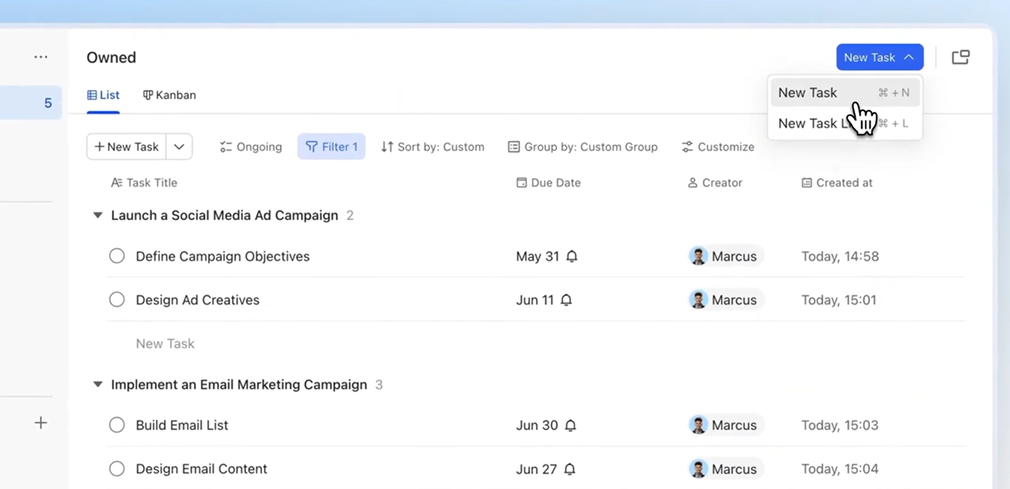Click Marcus avatar on Design Ad Creatives row
The height and width of the screenshot is (489, 1010).
(x=698, y=300)
